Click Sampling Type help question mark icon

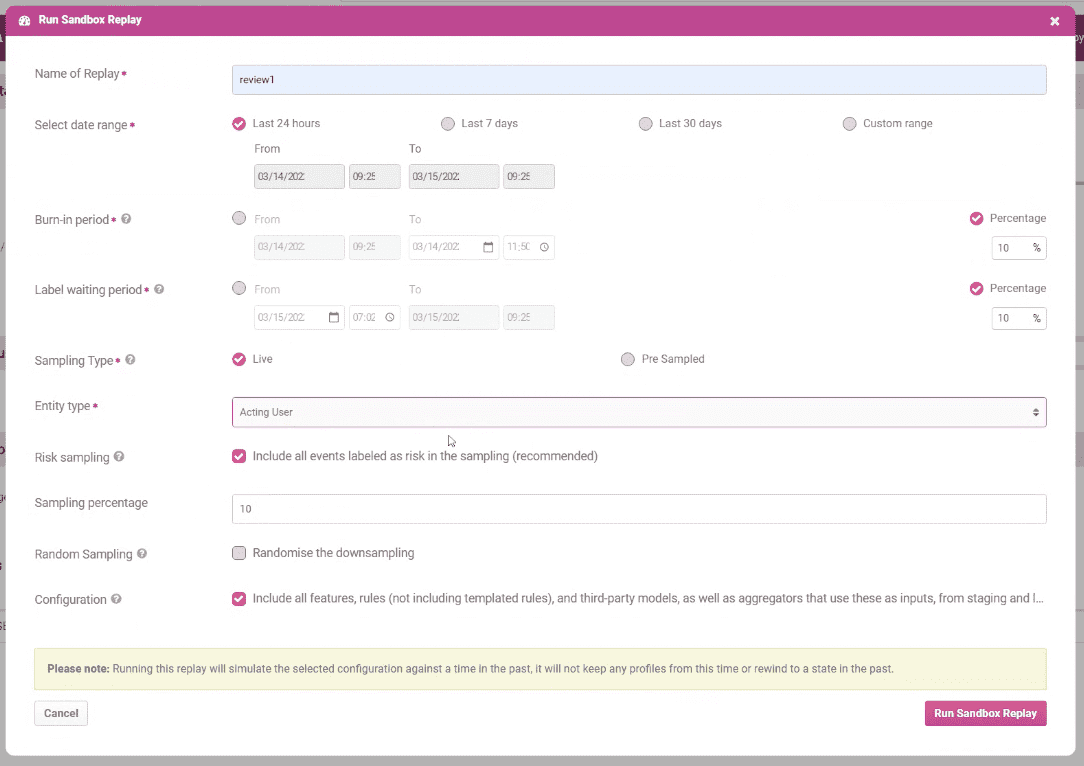pyautogui.click(x=131, y=361)
